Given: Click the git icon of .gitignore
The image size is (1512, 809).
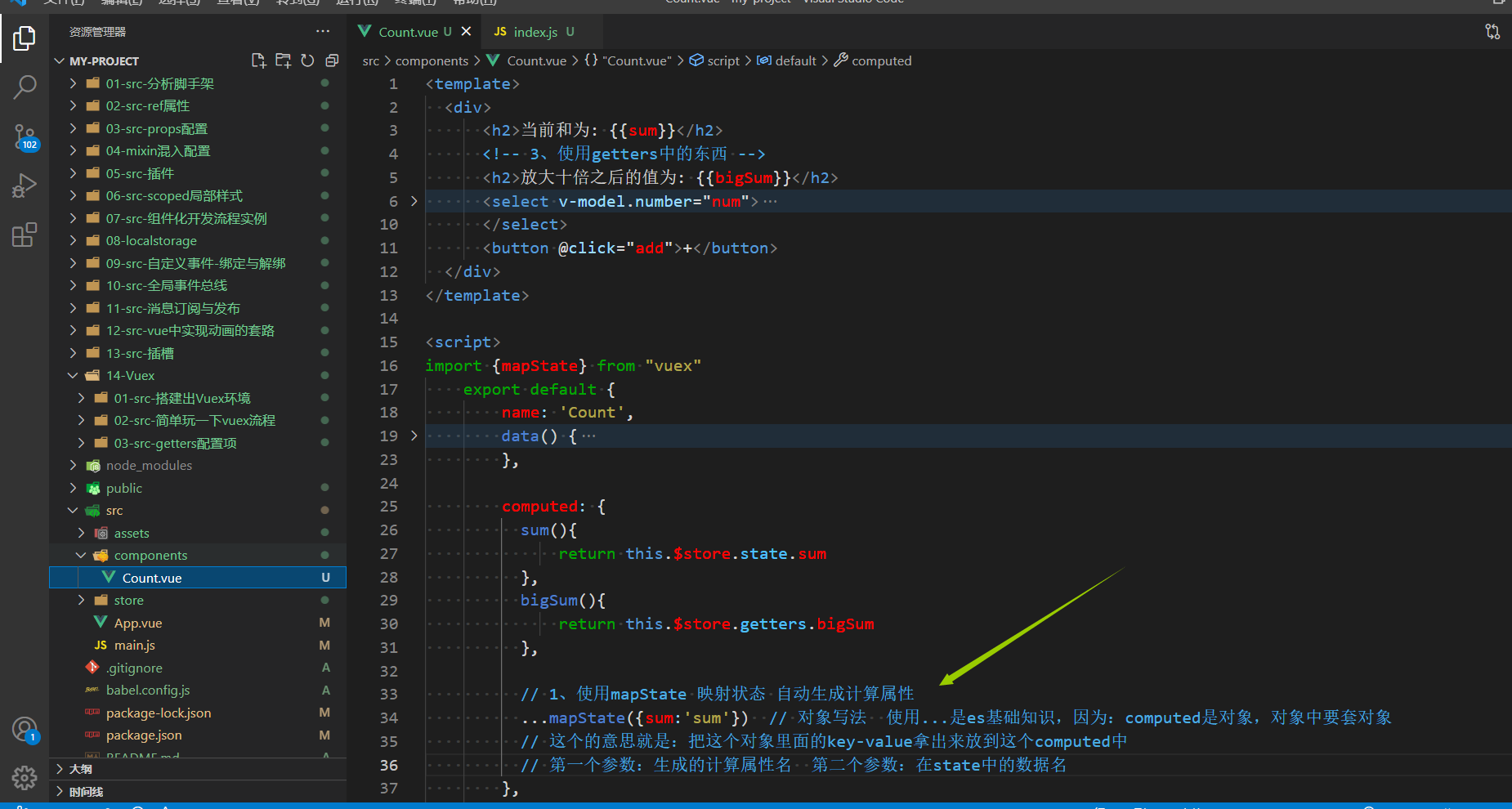Looking at the screenshot, I should (92, 668).
